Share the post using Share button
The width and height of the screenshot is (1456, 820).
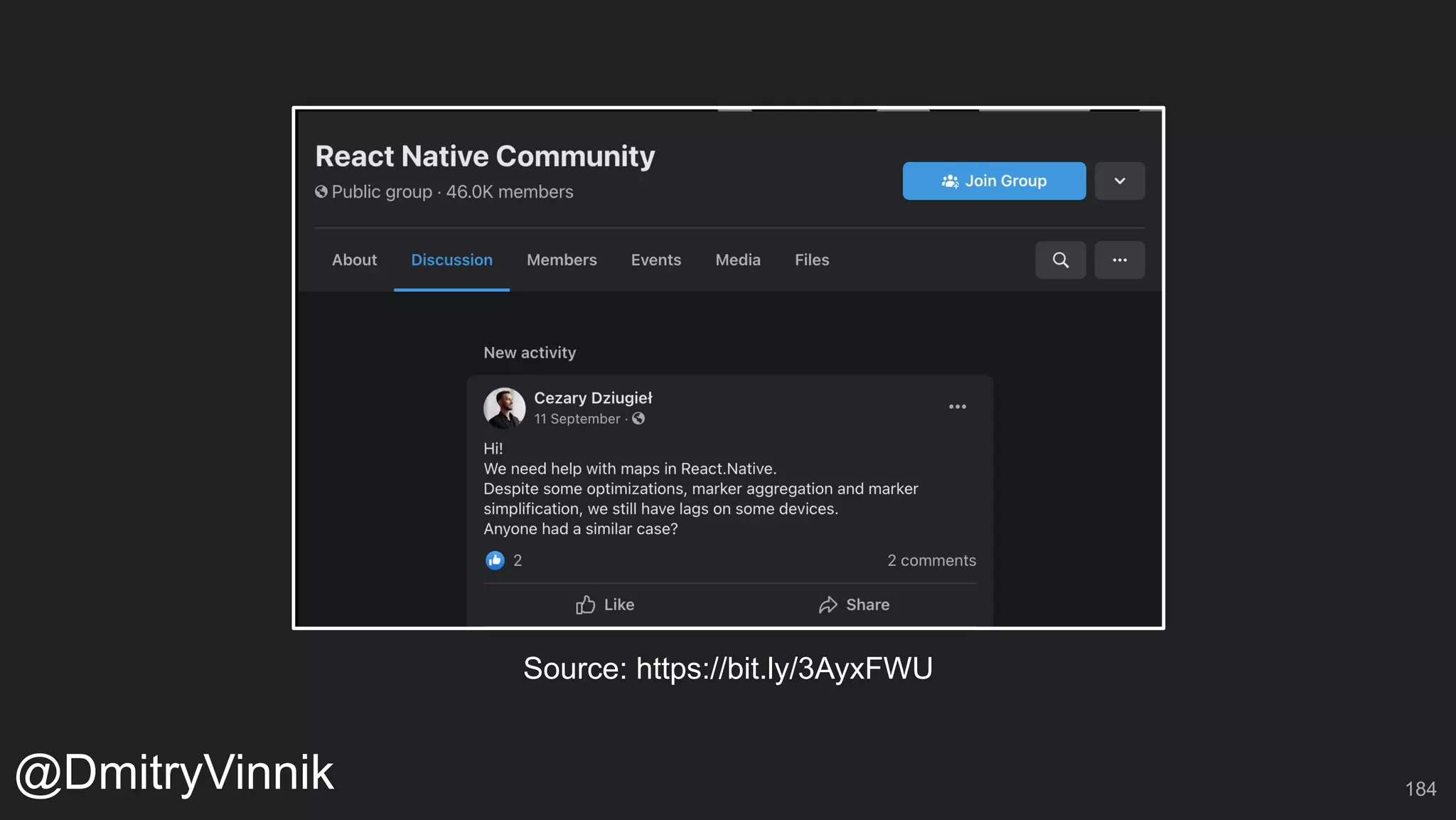click(854, 605)
